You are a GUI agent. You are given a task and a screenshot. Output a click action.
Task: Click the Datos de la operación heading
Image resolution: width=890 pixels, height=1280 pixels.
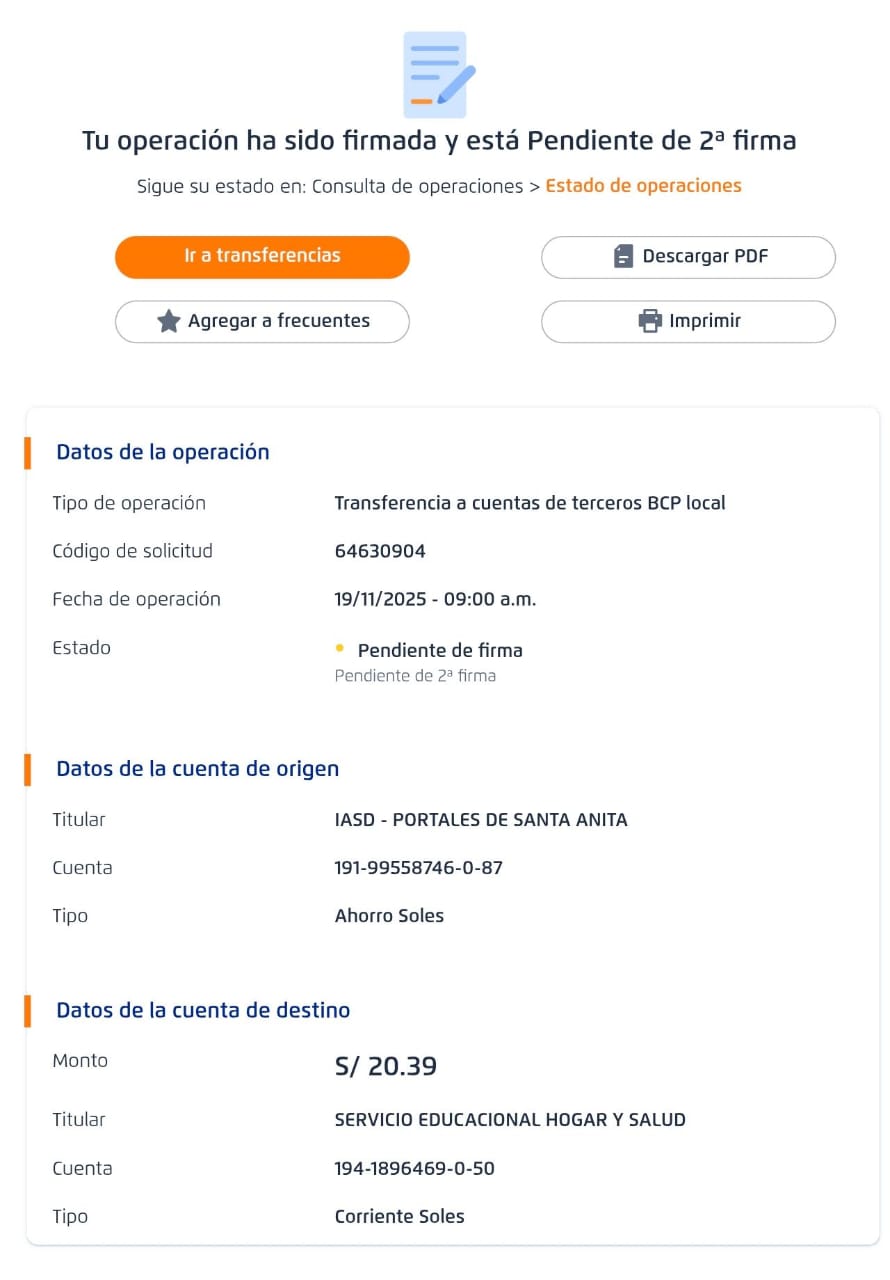click(x=163, y=452)
